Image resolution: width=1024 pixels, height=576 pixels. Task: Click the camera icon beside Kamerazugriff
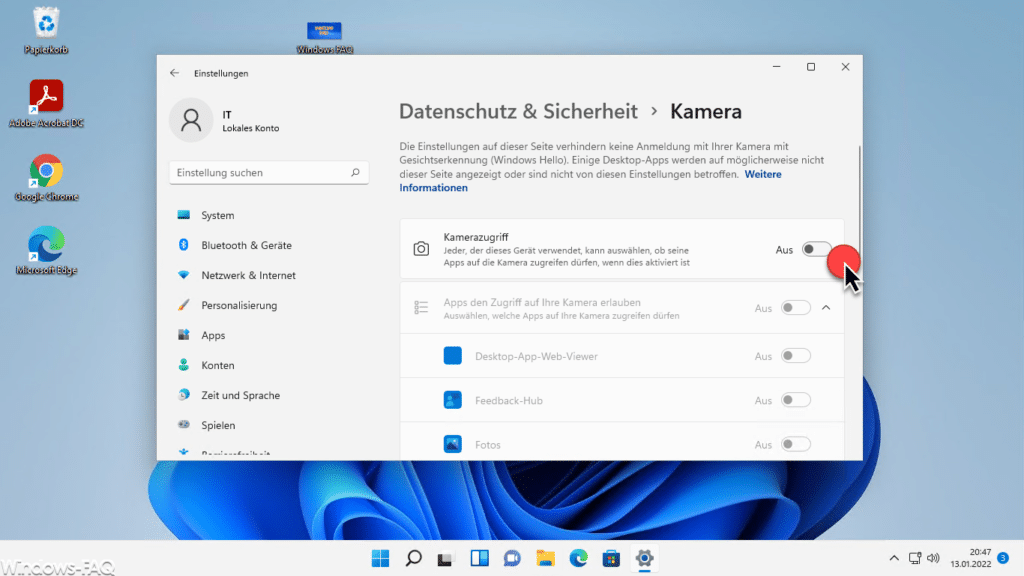(x=421, y=249)
